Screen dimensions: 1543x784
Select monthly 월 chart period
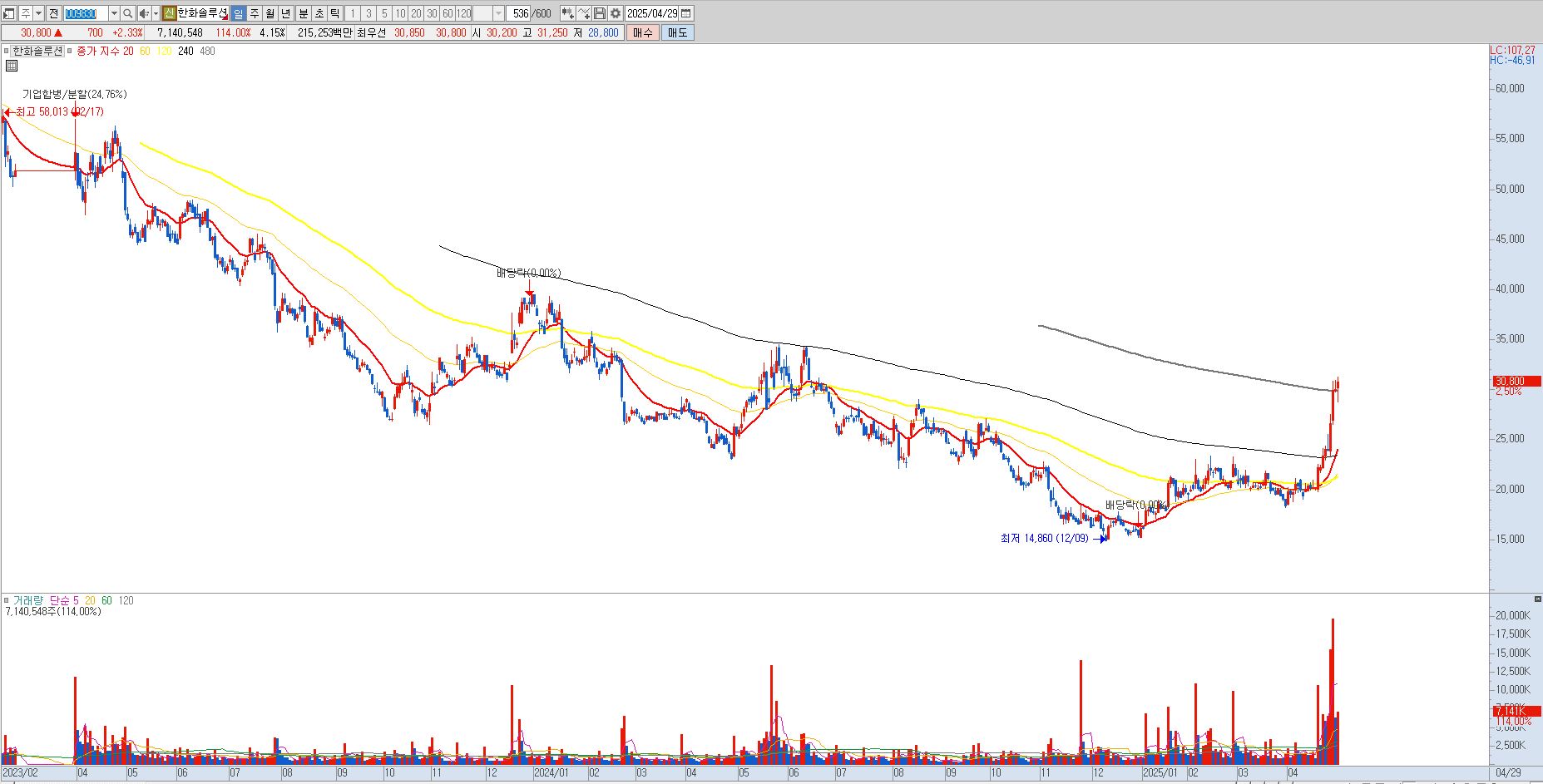(x=270, y=13)
